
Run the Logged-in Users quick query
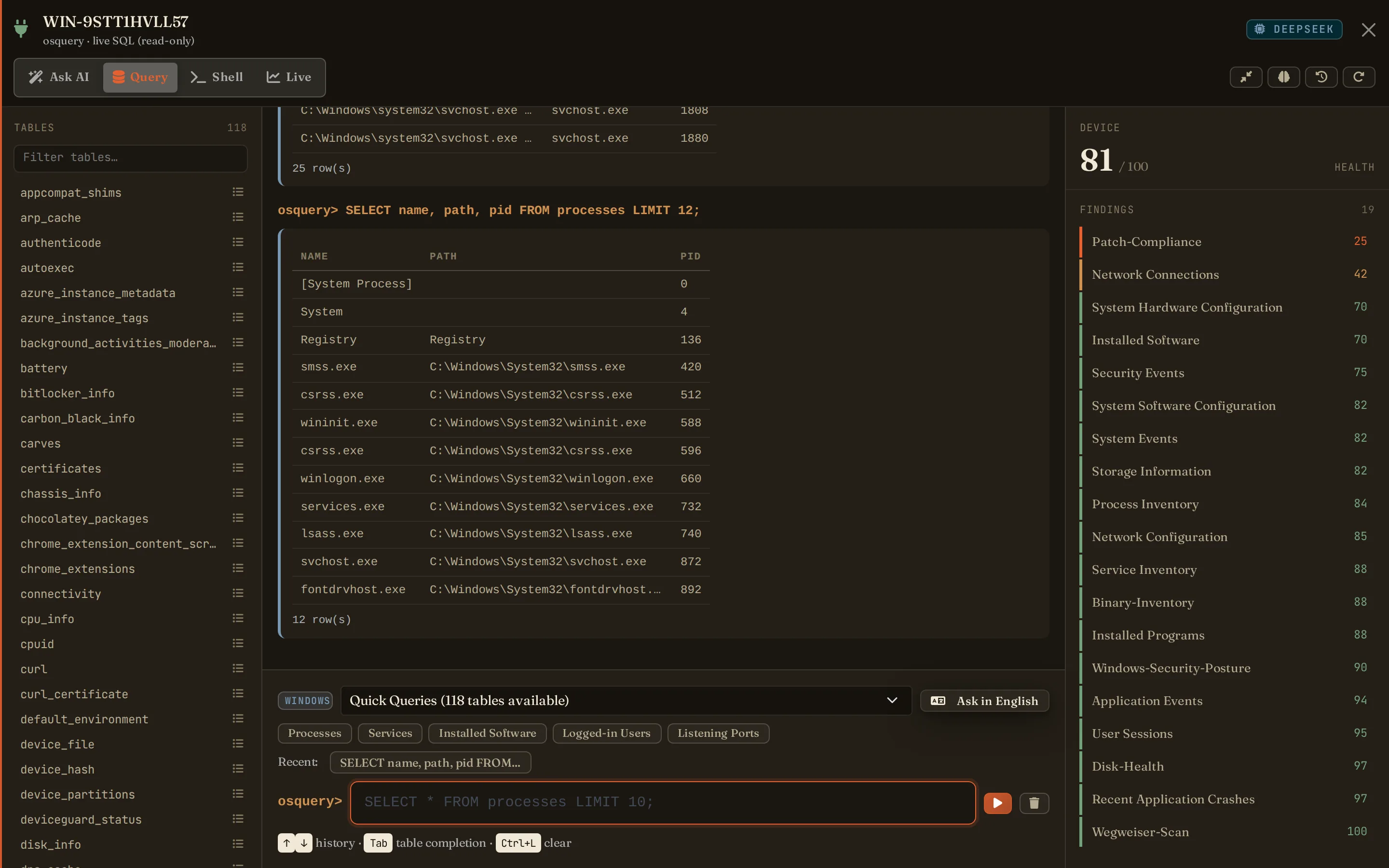tap(606, 733)
